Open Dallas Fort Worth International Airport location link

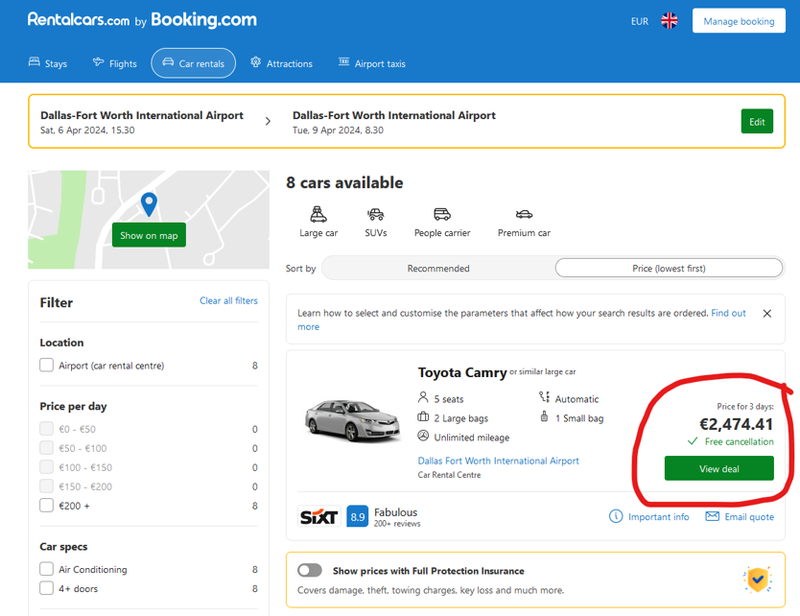(498, 461)
